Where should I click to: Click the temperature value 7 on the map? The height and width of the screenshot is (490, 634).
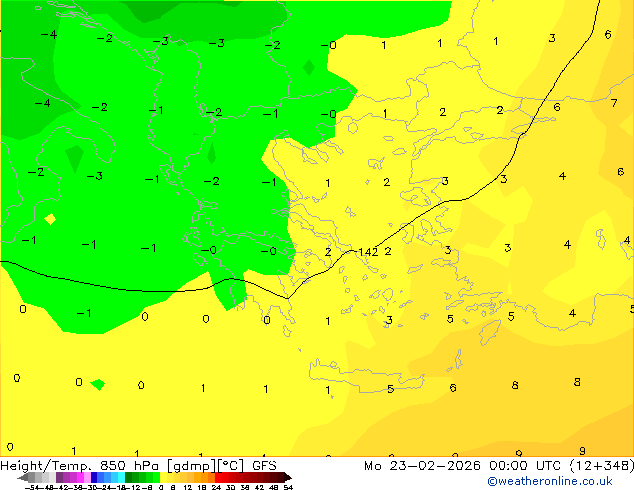(614, 103)
